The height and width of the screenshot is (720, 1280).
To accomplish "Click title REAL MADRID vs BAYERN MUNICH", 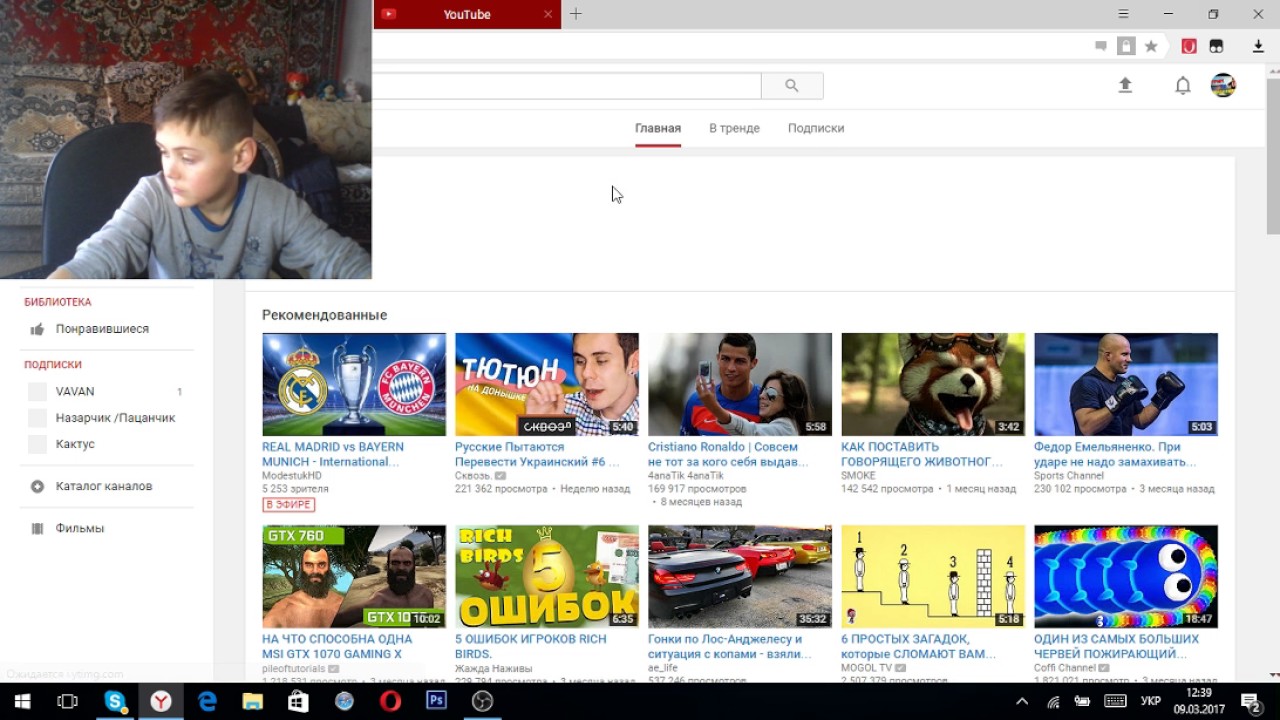I will coord(333,454).
